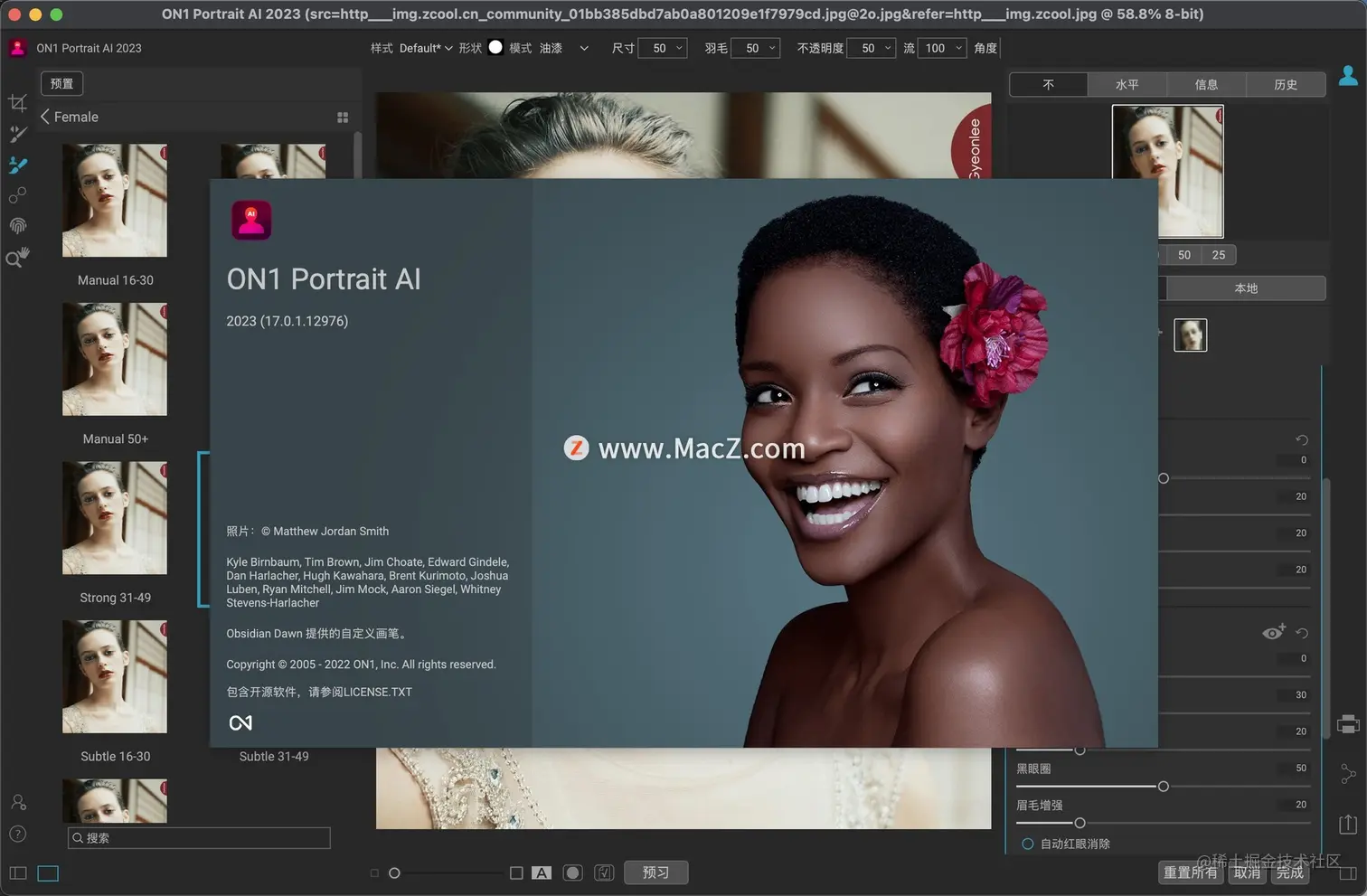Go back from the Female preset category
Viewport: 1367px width, 896px height.
(45, 117)
